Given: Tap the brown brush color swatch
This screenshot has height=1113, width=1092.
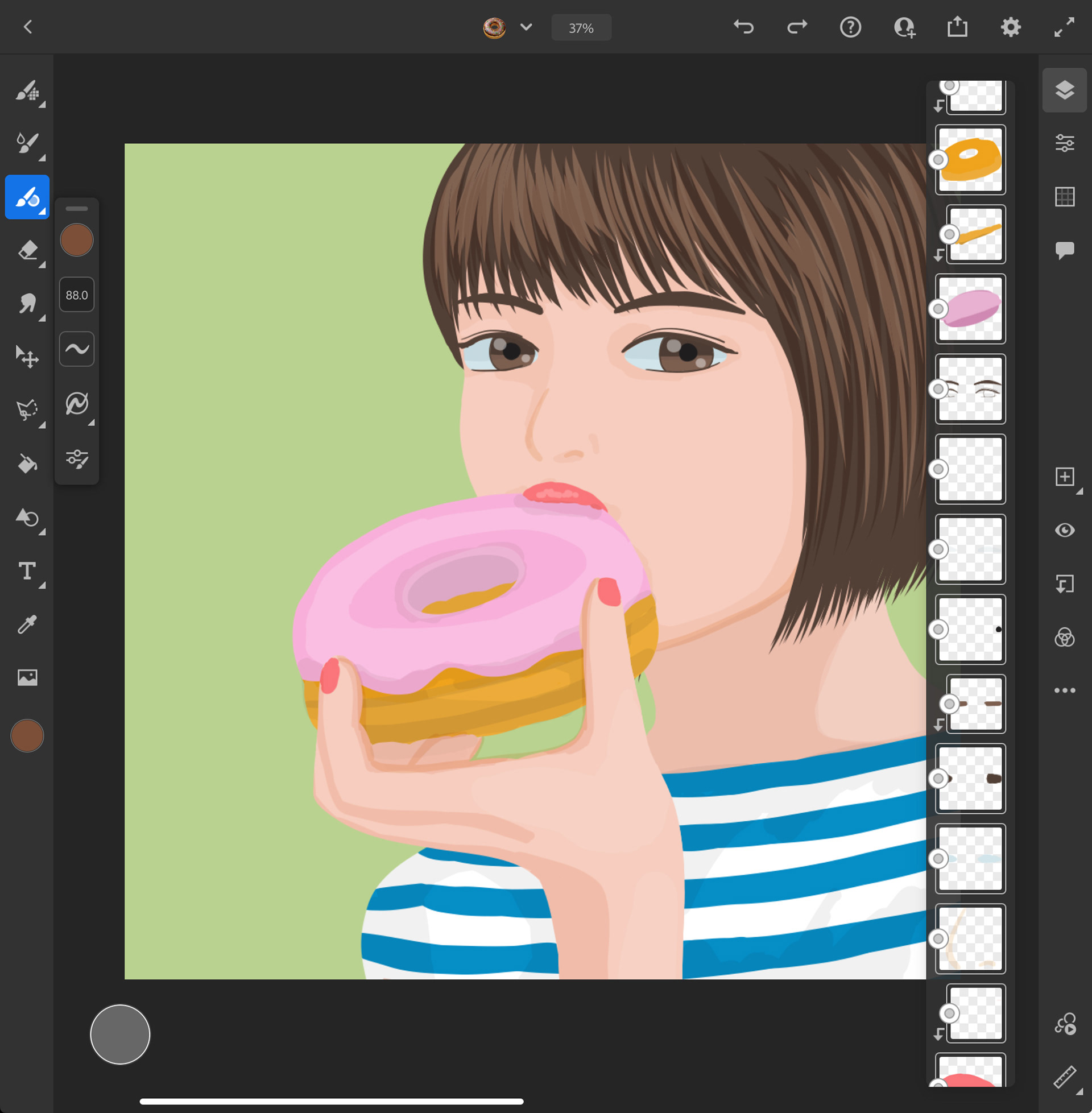Looking at the screenshot, I should tap(76, 239).
